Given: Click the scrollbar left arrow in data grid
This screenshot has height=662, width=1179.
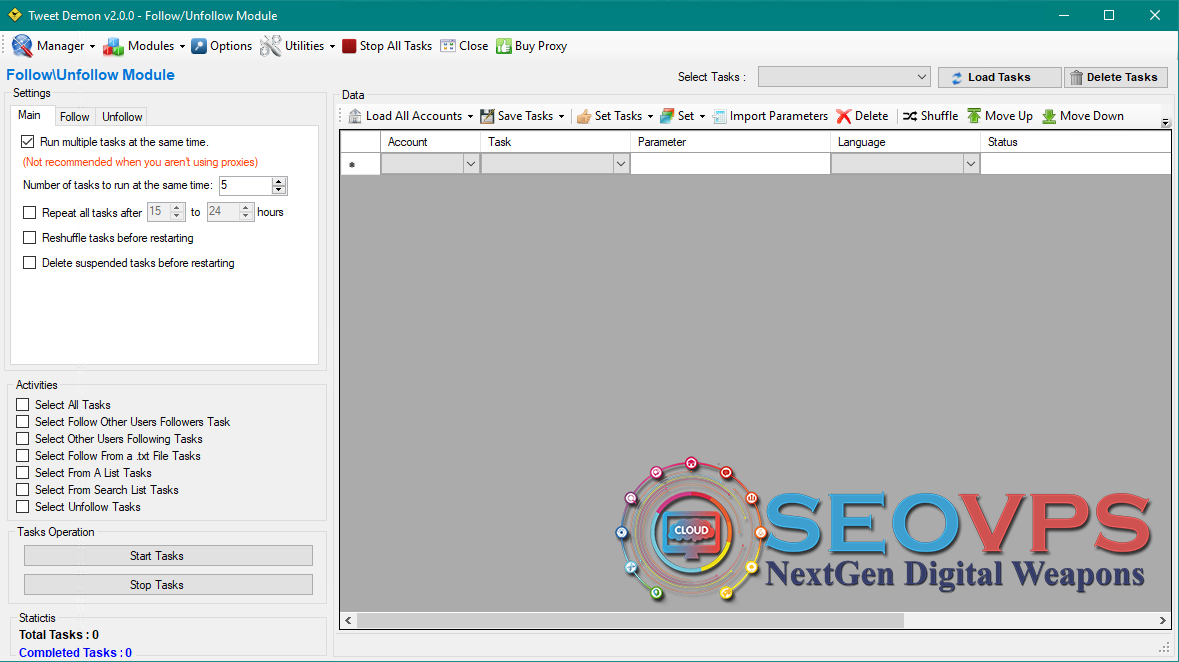Looking at the screenshot, I should [348, 621].
